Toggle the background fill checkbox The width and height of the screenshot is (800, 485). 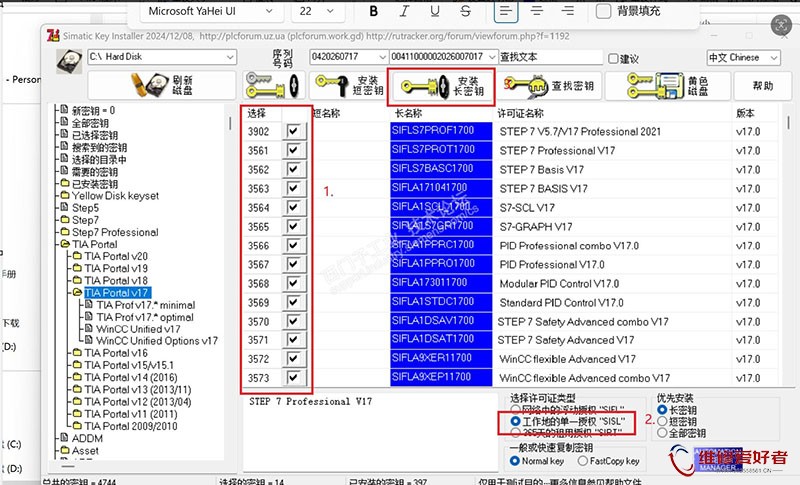pyautogui.click(x=603, y=11)
